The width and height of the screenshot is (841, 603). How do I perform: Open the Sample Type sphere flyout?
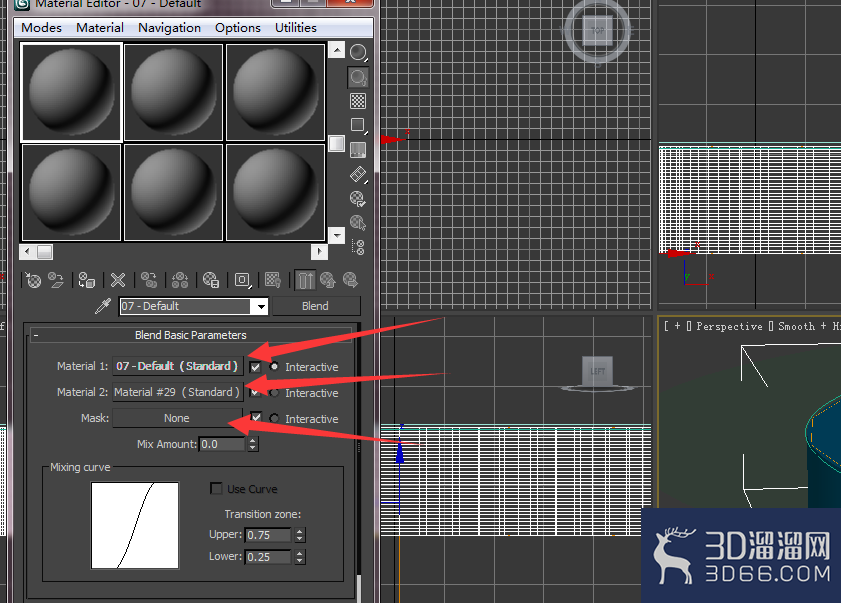point(358,53)
